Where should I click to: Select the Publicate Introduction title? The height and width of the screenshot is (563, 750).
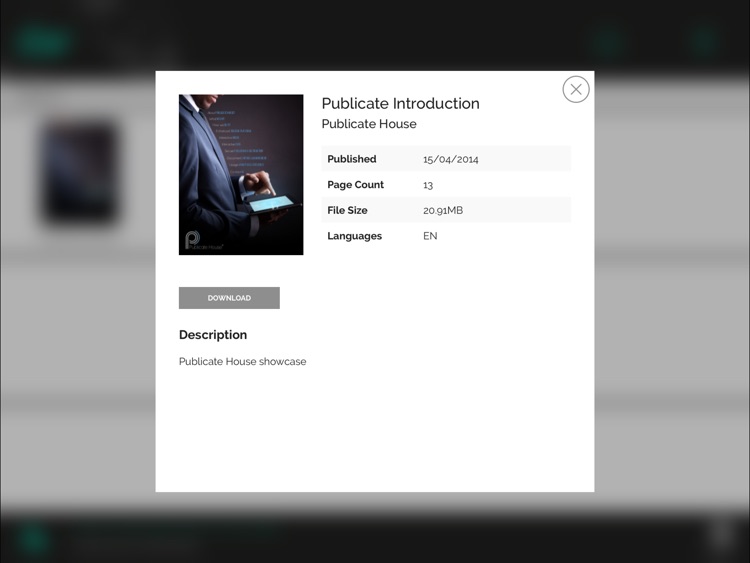pos(400,103)
